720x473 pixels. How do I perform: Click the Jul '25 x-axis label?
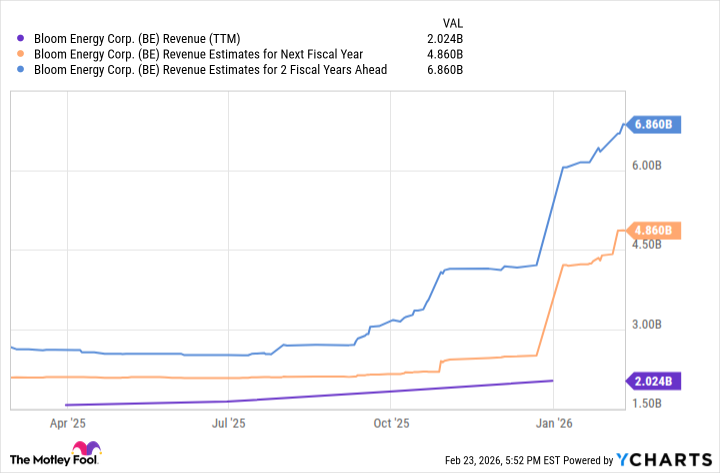click(229, 423)
